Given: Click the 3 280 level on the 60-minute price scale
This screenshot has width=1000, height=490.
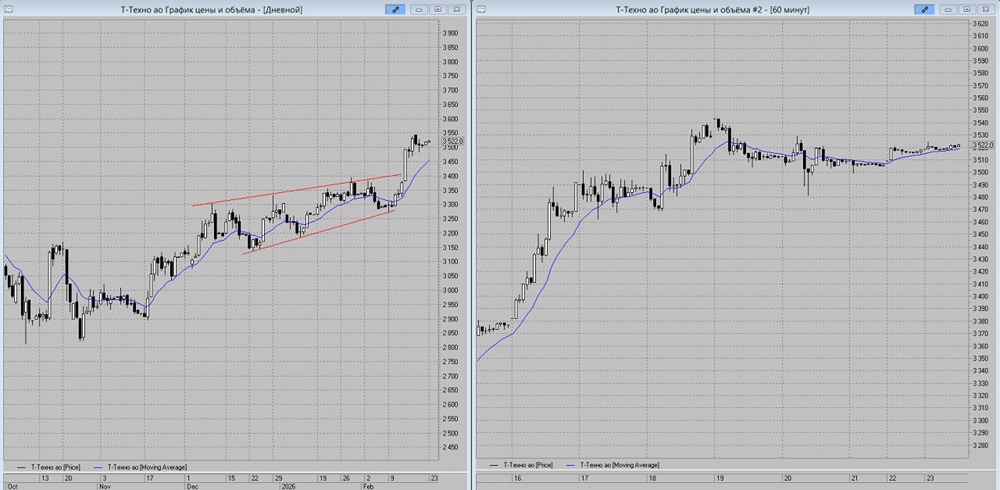Looking at the screenshot, I should (x=980, y=445).
